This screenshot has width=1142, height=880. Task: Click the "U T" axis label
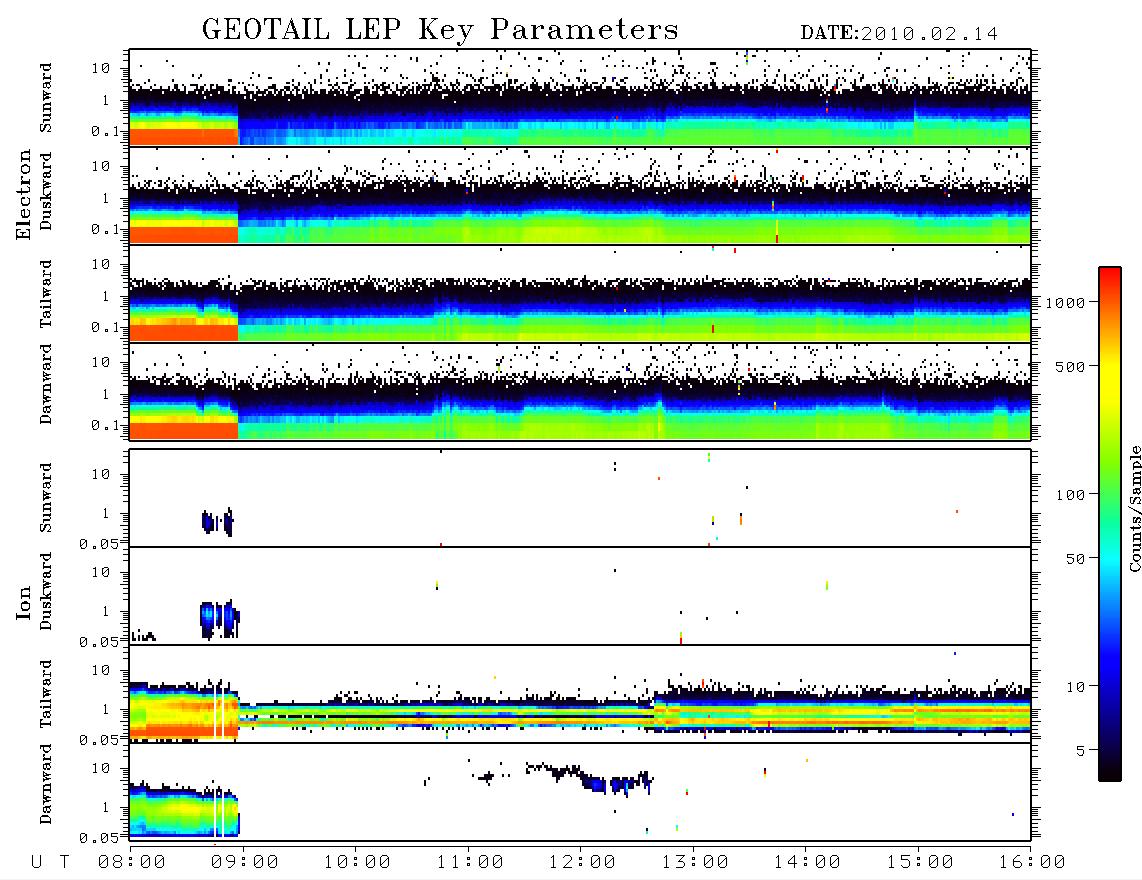[x=50, y=862]
